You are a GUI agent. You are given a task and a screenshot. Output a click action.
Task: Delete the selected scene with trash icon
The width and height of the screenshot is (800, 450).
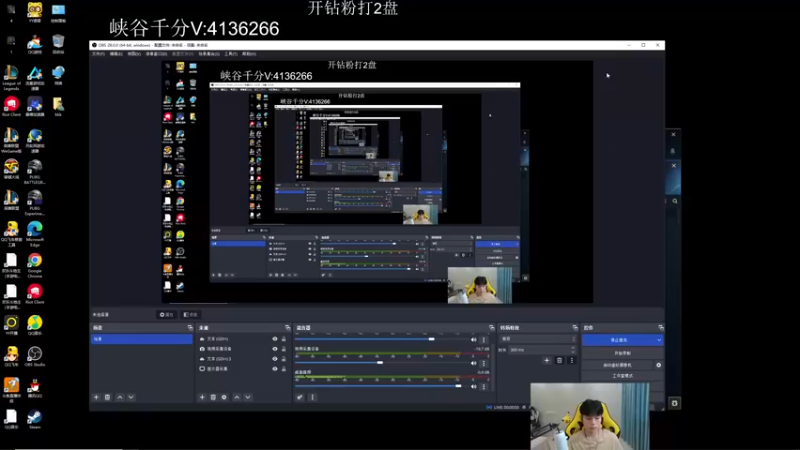(108, 397)
